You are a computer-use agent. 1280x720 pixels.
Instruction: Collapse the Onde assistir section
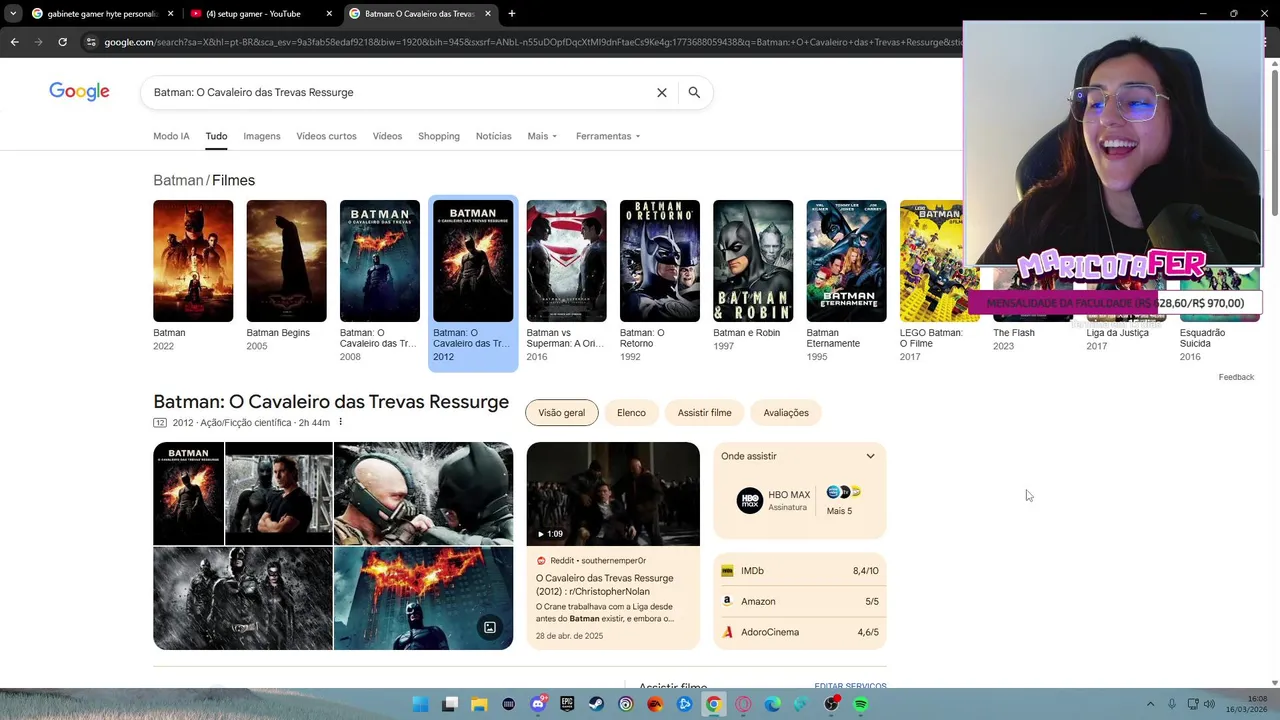870,456
